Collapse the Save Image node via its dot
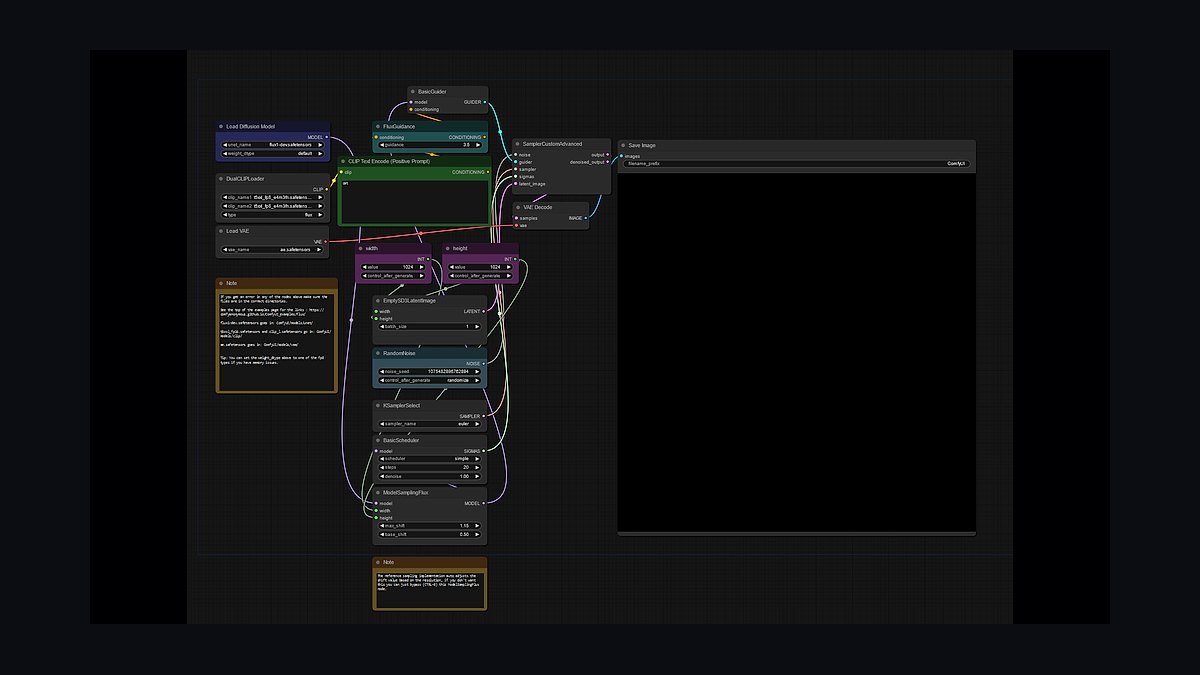This screenshot has width=1200, height=675. click(x=623, y=145)
